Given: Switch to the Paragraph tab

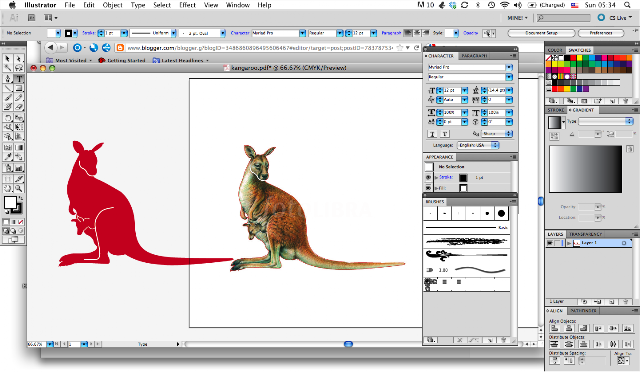Looking at the screenshot, I should coord(474,56).
